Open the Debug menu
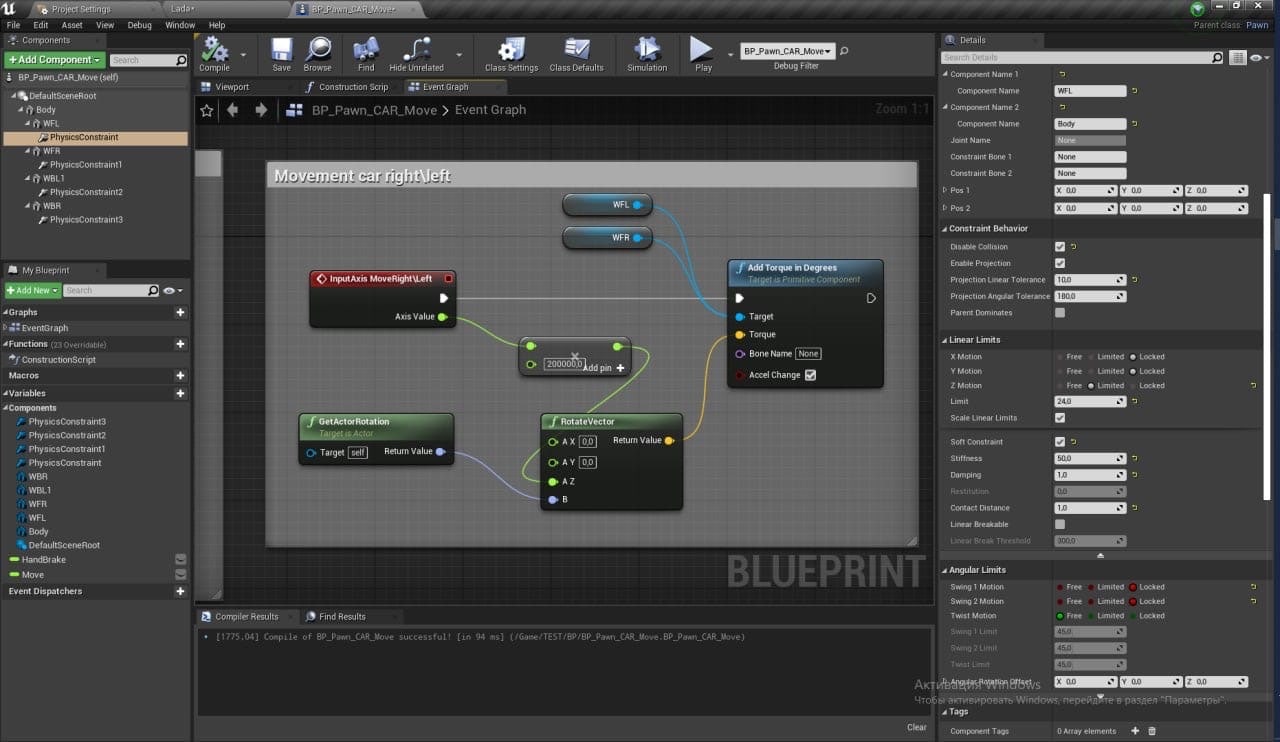1280x742 pixels. 140,25
